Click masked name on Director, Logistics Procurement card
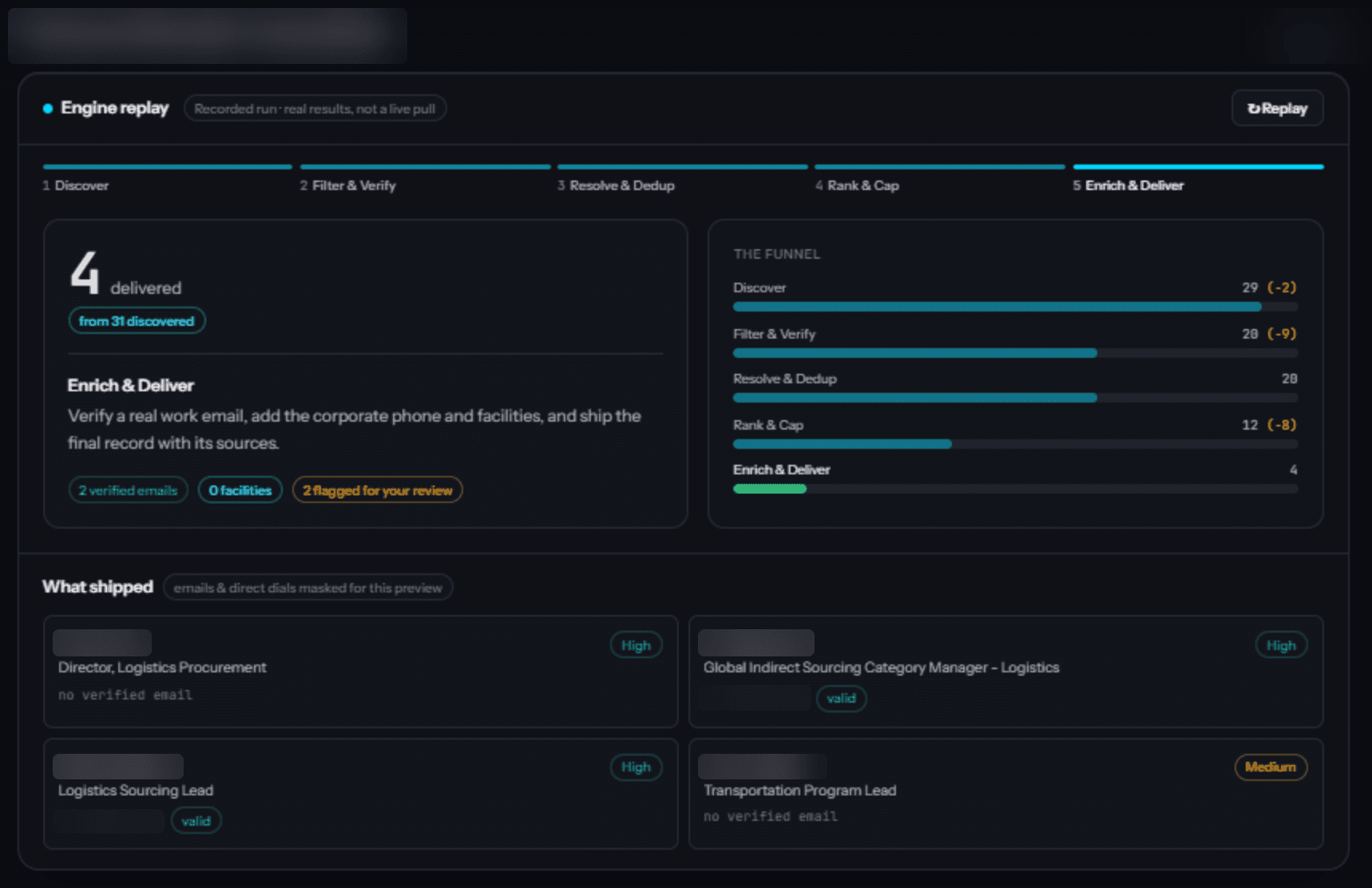This screenshot has width=1372, height=888. (x=102, y=642)
